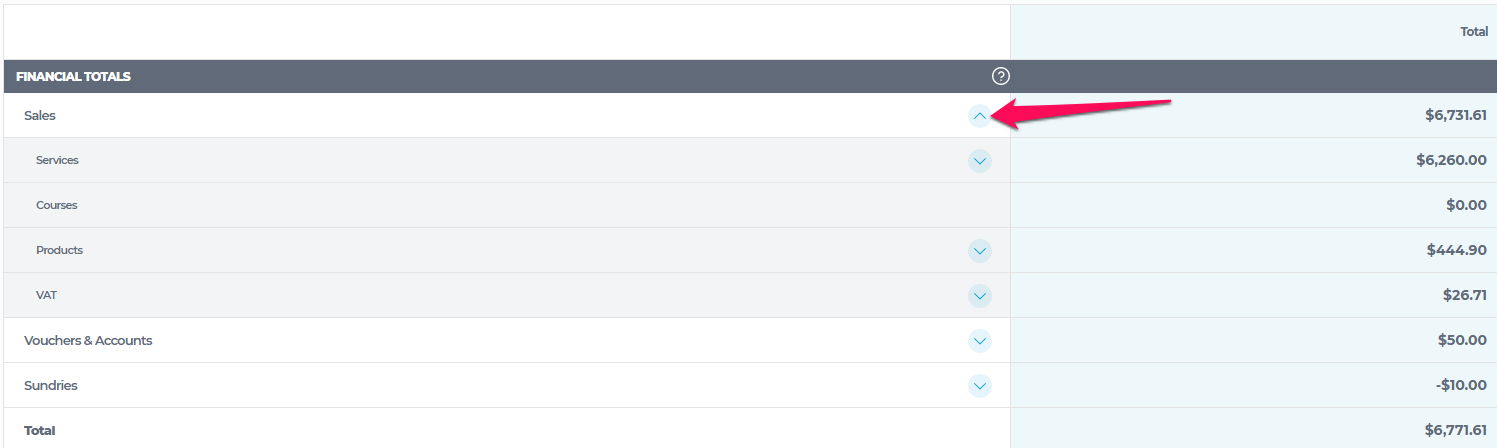Expand the VAT row chevron
The width and height of the screenshot is (1497, 448).
979,296
